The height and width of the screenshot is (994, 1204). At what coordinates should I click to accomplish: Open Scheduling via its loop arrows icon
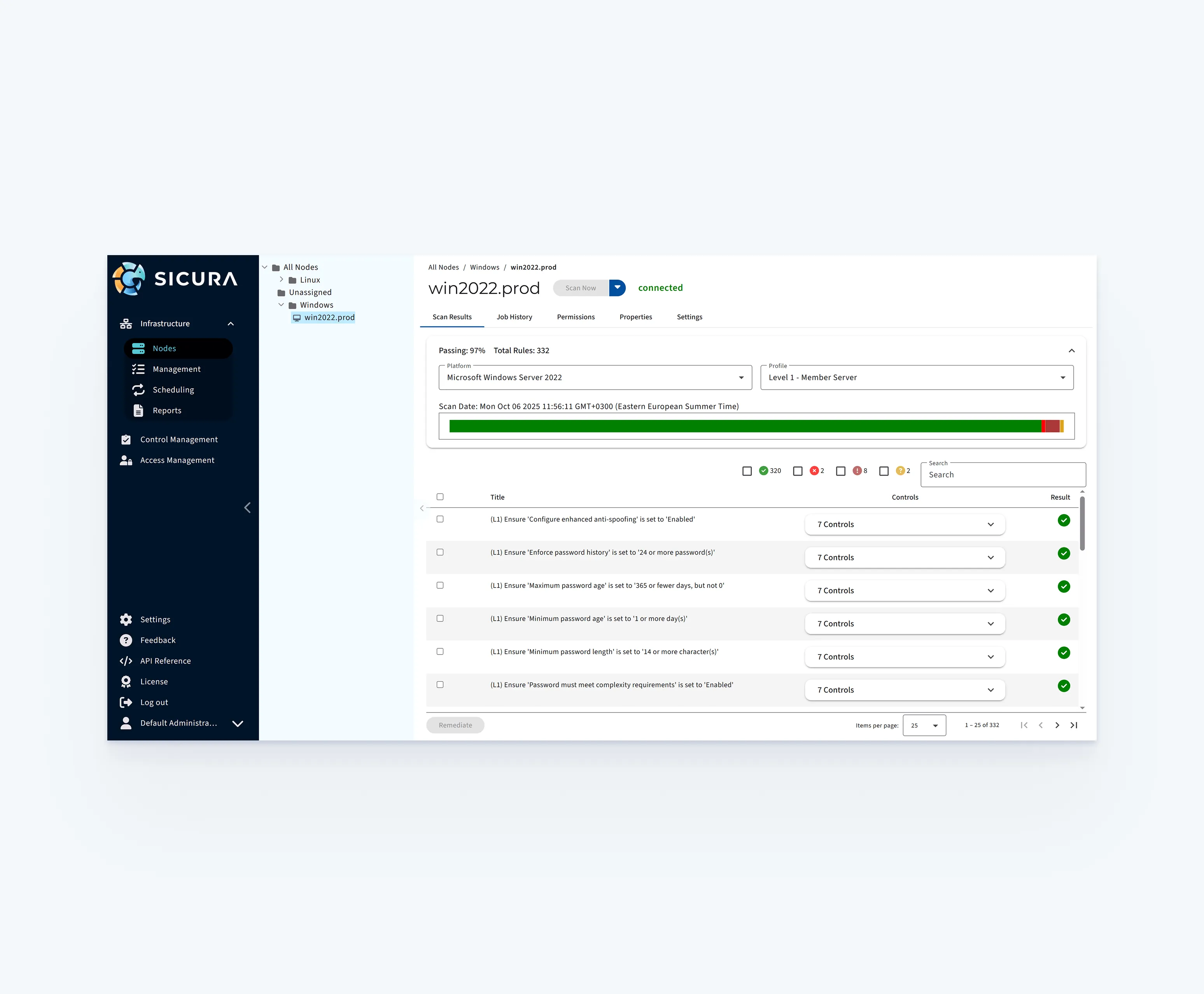pos(138,390)
